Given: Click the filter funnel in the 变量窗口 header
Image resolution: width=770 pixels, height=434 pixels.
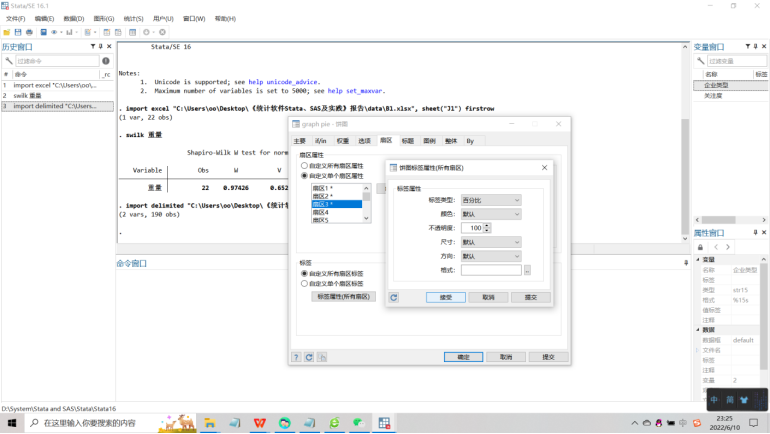Looking at the screenshot, I should click(748, 46).
